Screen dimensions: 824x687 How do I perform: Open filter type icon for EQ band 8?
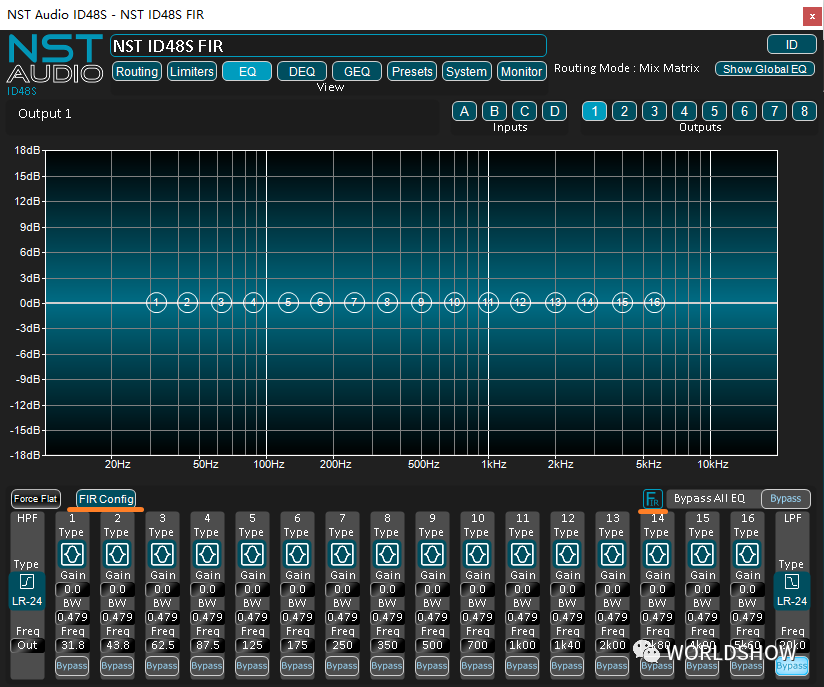(x=387, y=555)
